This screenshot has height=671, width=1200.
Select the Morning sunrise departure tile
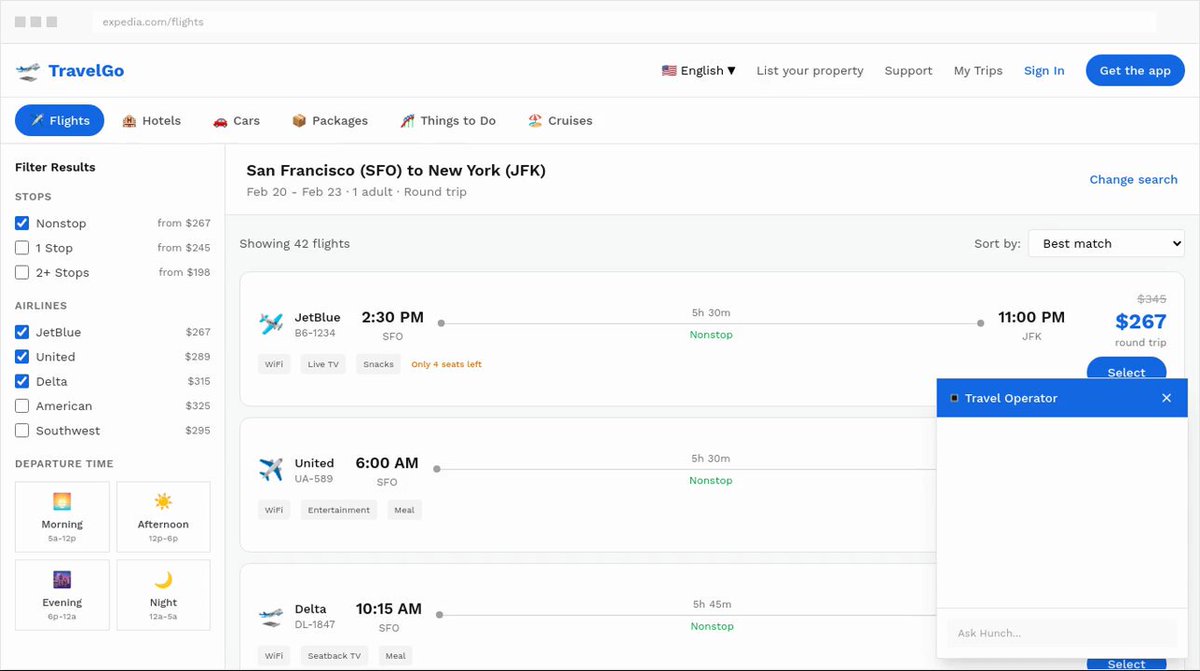point(62,517)
